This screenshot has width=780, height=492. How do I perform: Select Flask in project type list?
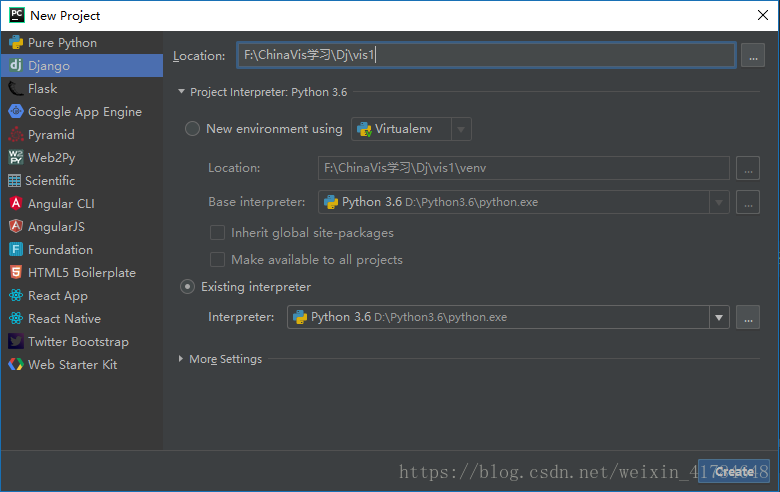pyautogui.click(x=82, y=89)
